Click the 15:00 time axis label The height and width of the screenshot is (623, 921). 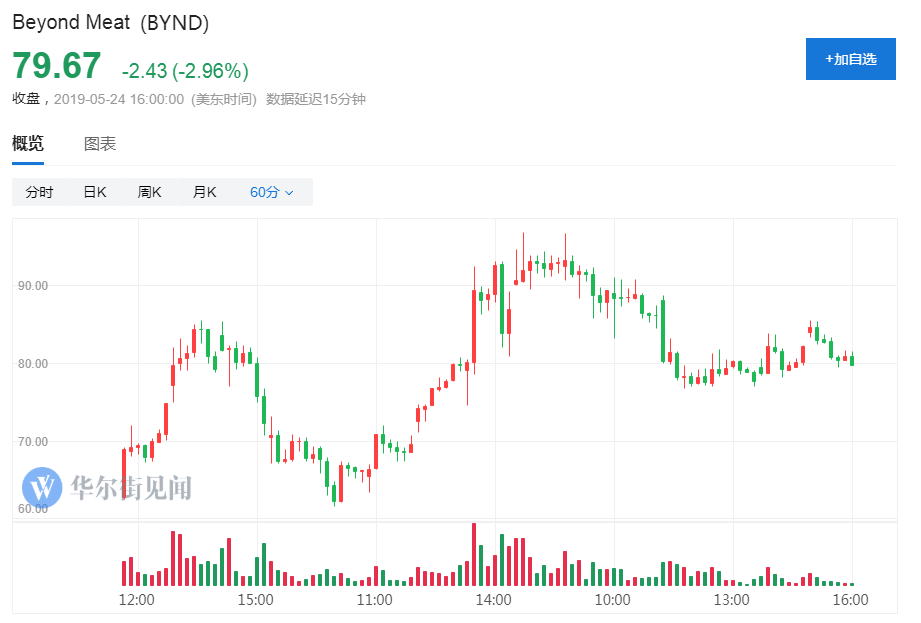[x=256, y=600]
